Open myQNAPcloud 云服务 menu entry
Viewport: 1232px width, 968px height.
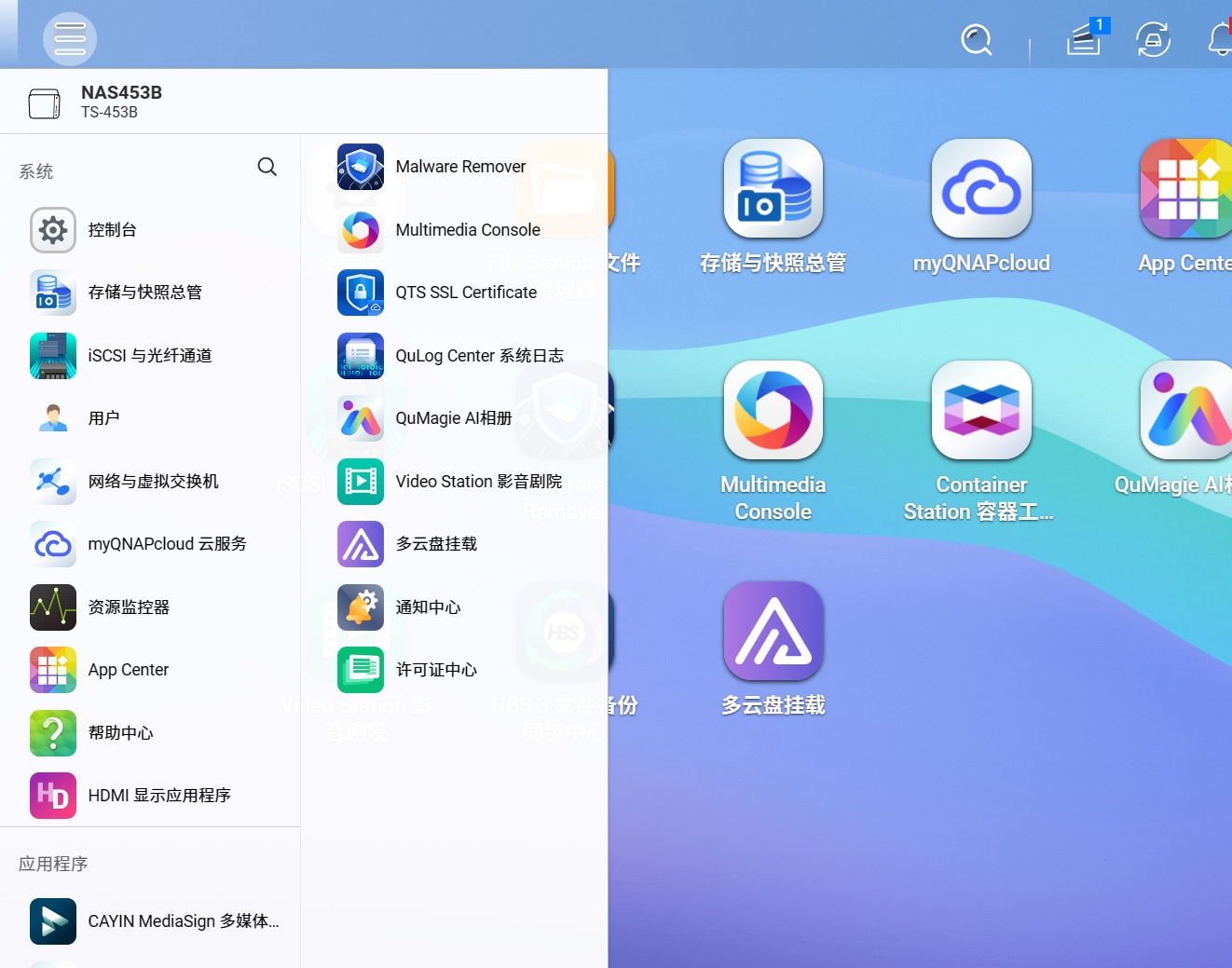tap(150, 544)
